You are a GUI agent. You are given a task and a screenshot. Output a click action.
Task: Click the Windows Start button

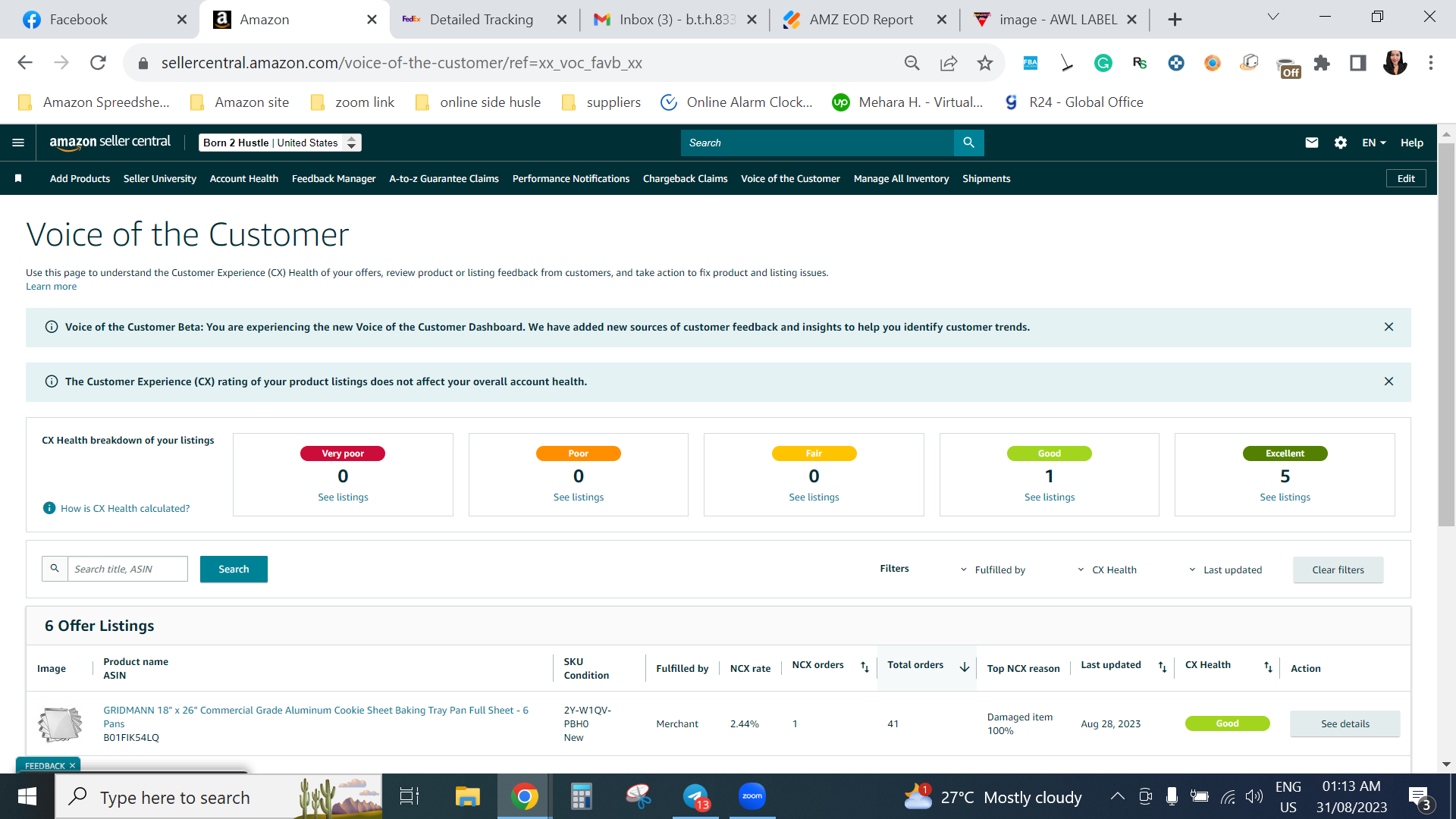pos(27,796)
